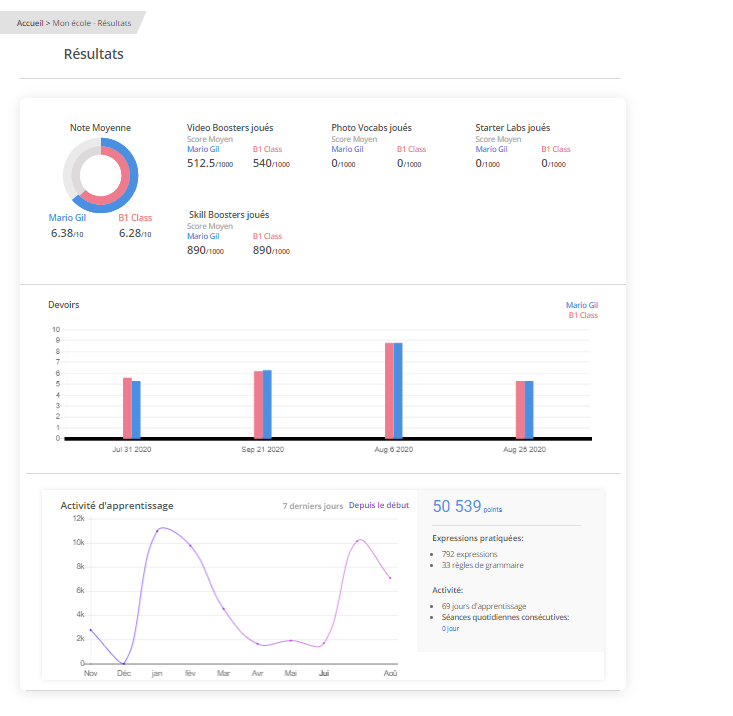
Task: Click the blue bar for Aug 6 2020
Action: click(x=398, y=391)
